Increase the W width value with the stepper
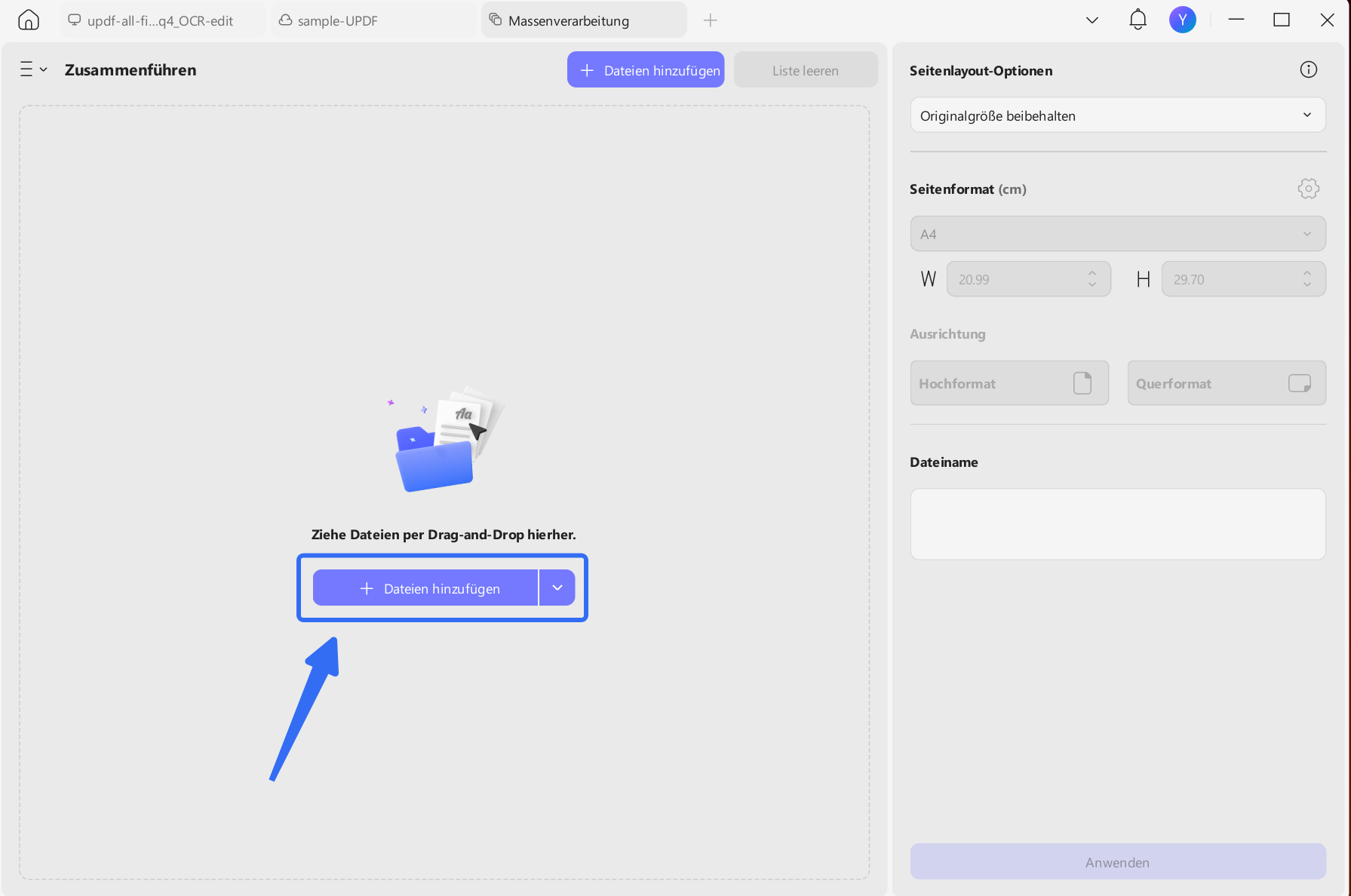Viewport: 1351px width, 896px height. (x=1092, y=274)
